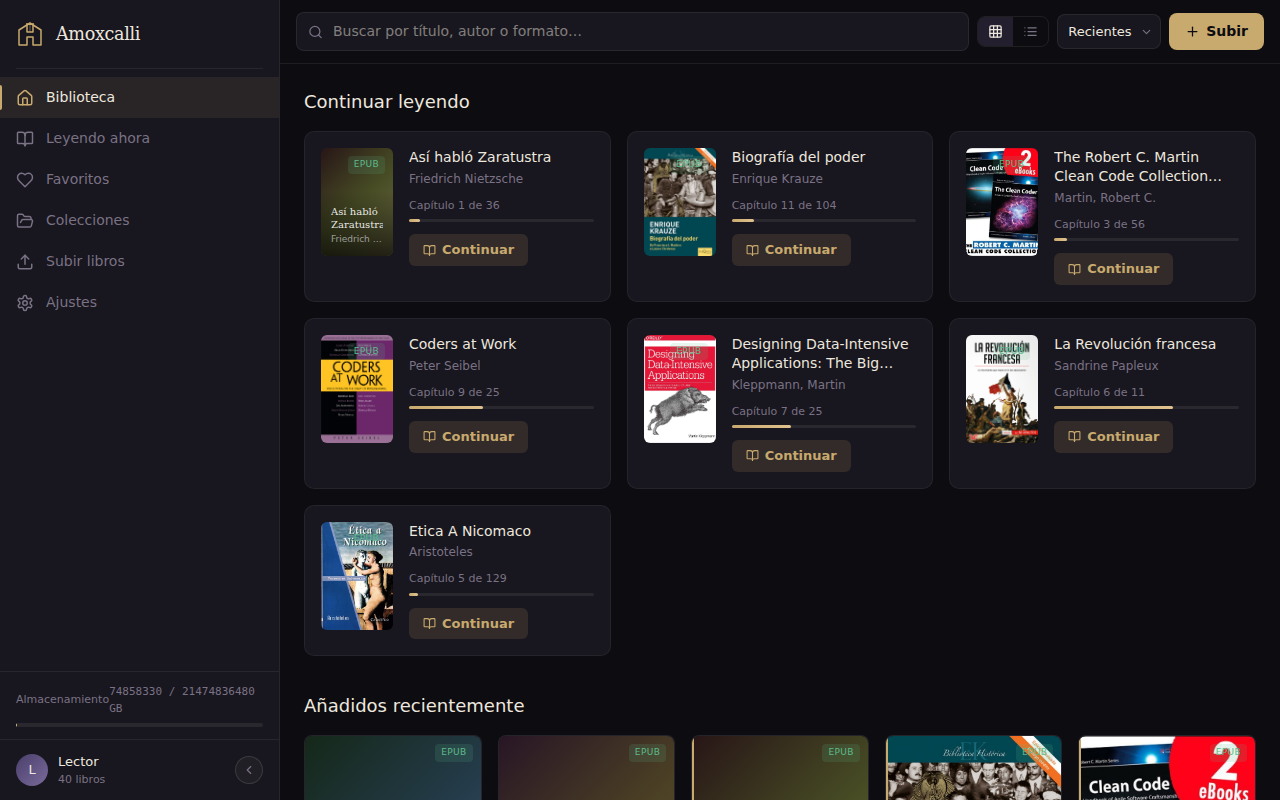
Task: Focus the search field for title or author
Action: (x=632, y=32)
